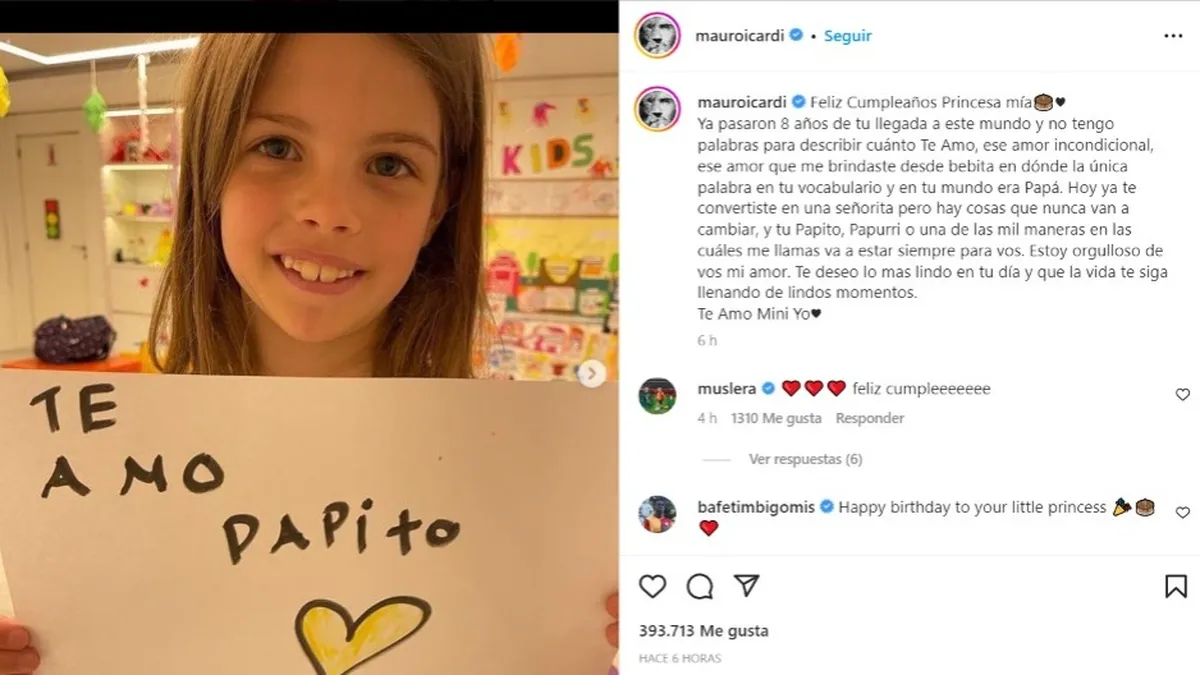
Task: Click the post photo of the girl
Action: (x=309, y=354)
